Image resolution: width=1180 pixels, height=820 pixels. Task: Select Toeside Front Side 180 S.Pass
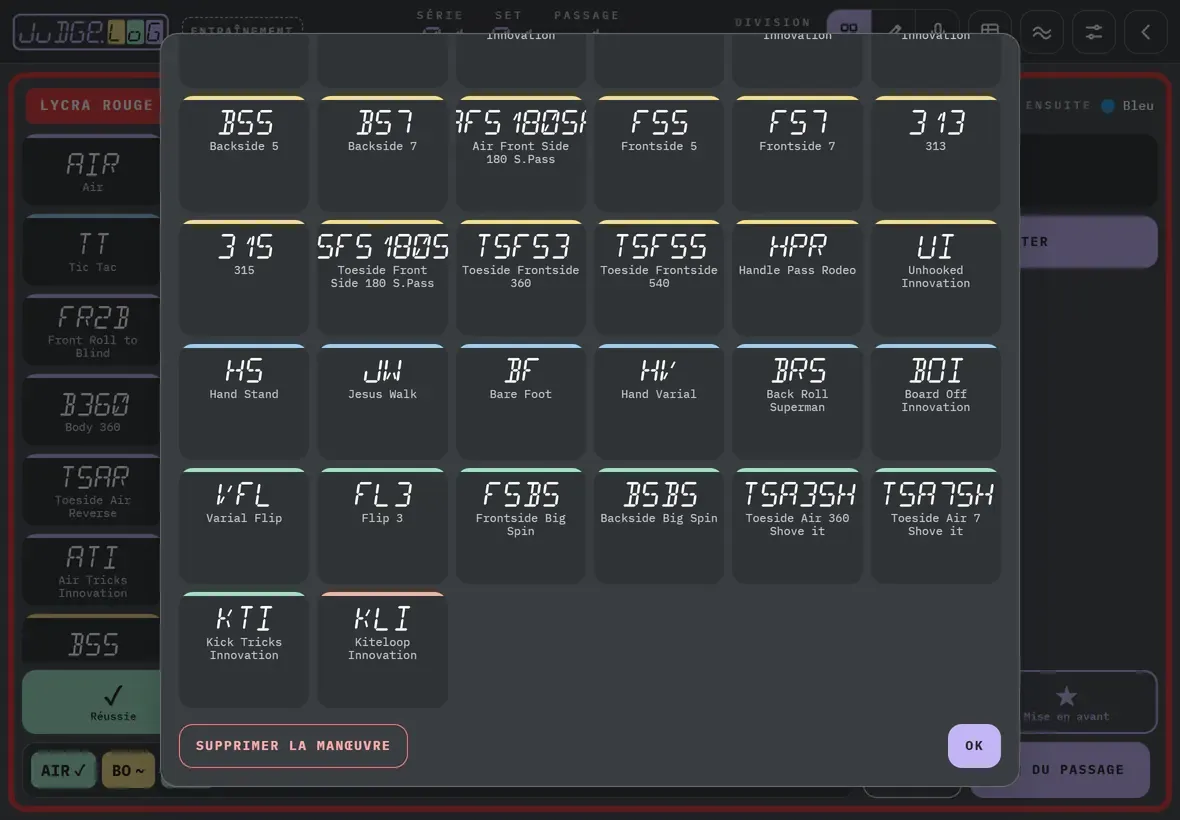click(382, 278)
